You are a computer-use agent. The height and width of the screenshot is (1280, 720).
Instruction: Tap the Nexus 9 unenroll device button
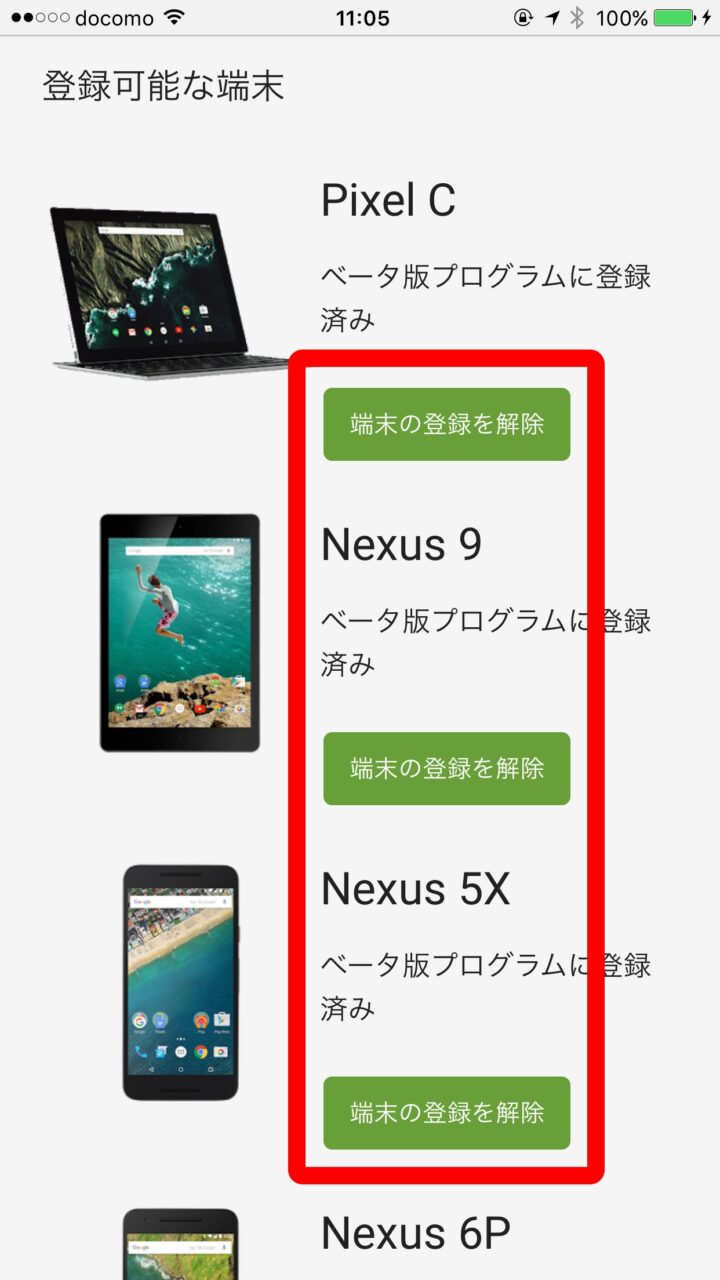[446, 768]
